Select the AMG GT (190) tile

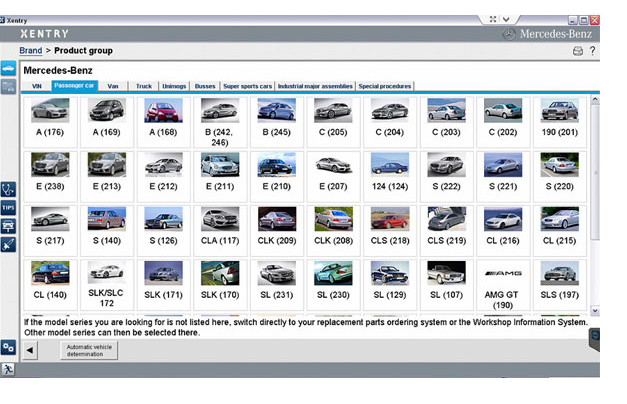coord(503,285)
